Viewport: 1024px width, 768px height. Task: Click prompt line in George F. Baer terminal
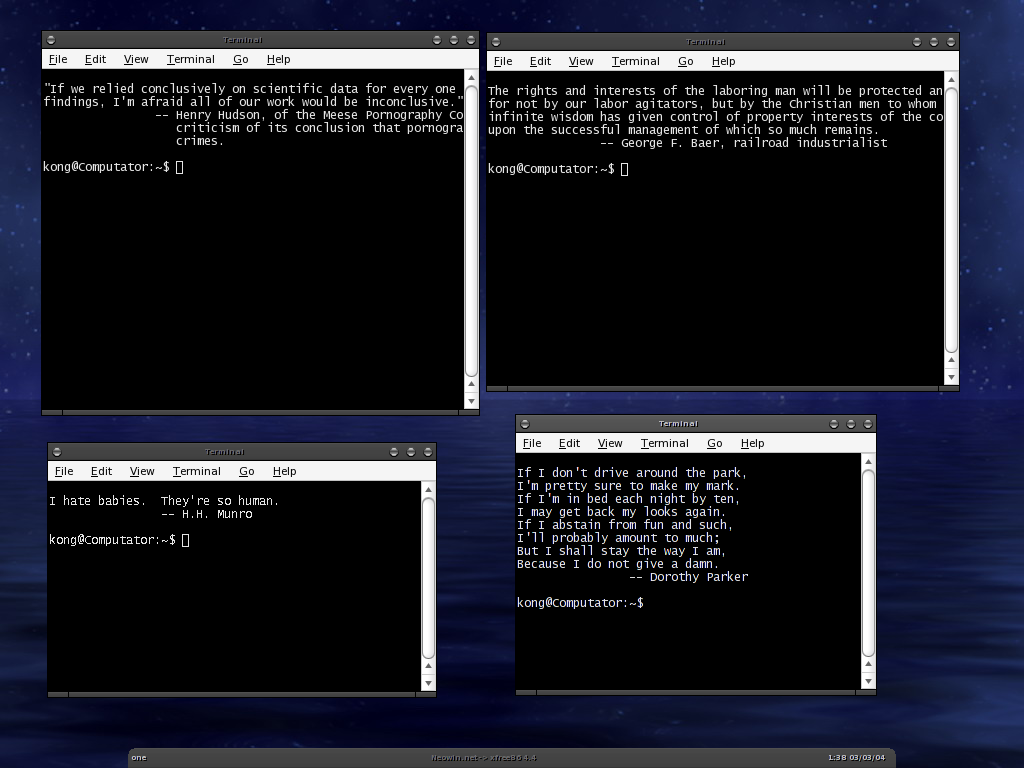click(558, 169)
